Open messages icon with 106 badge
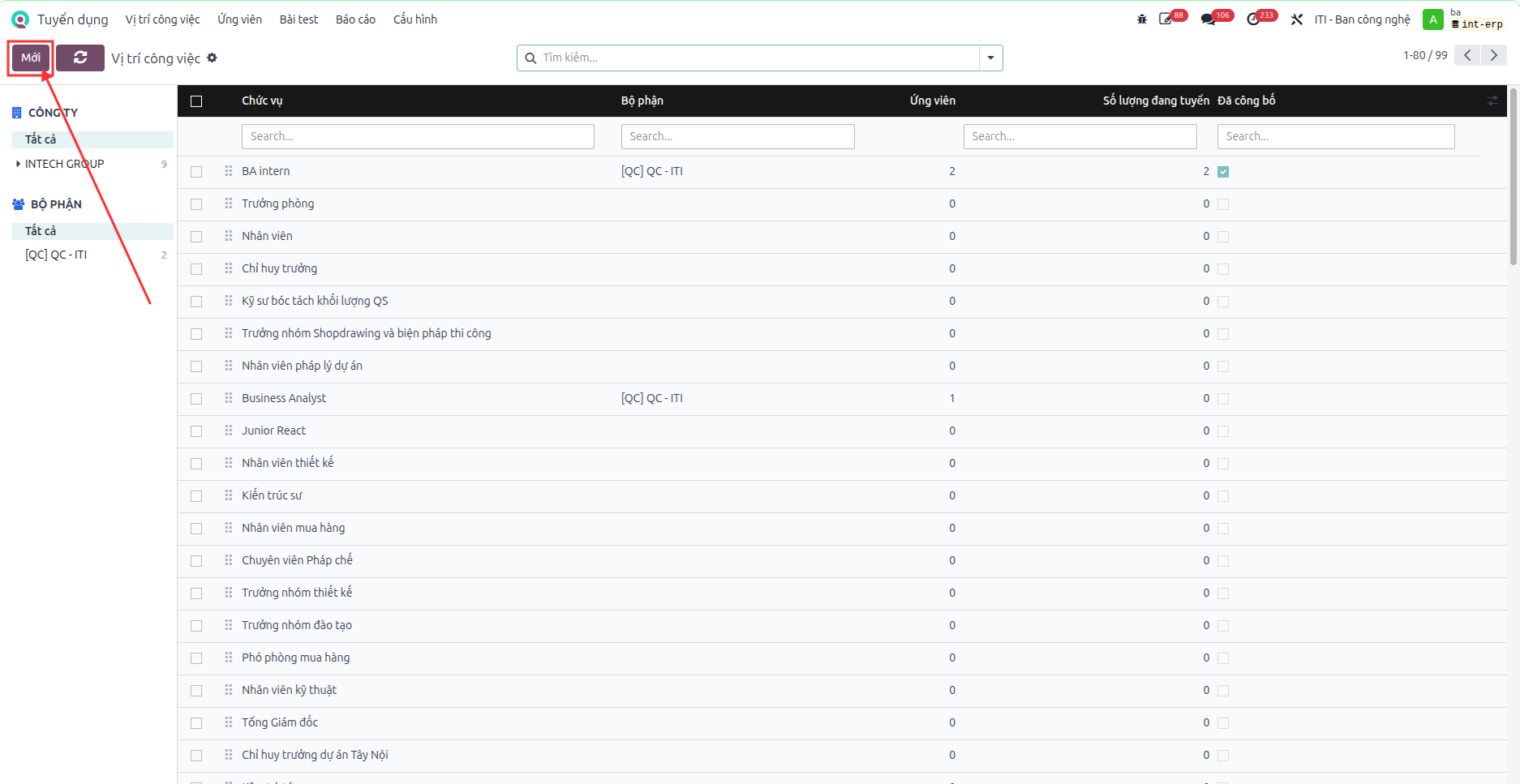Image resolution: width=1520 pixels, height=784 pixels. pyautogui.click(x=1209, y=19)
